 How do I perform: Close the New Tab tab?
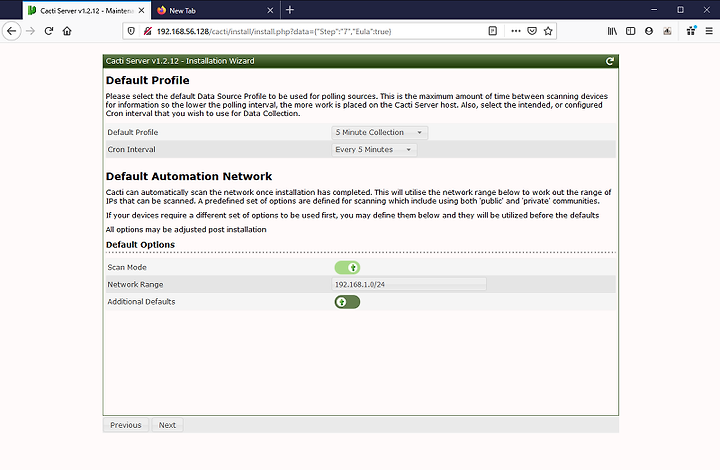click(x=270, y=10)
